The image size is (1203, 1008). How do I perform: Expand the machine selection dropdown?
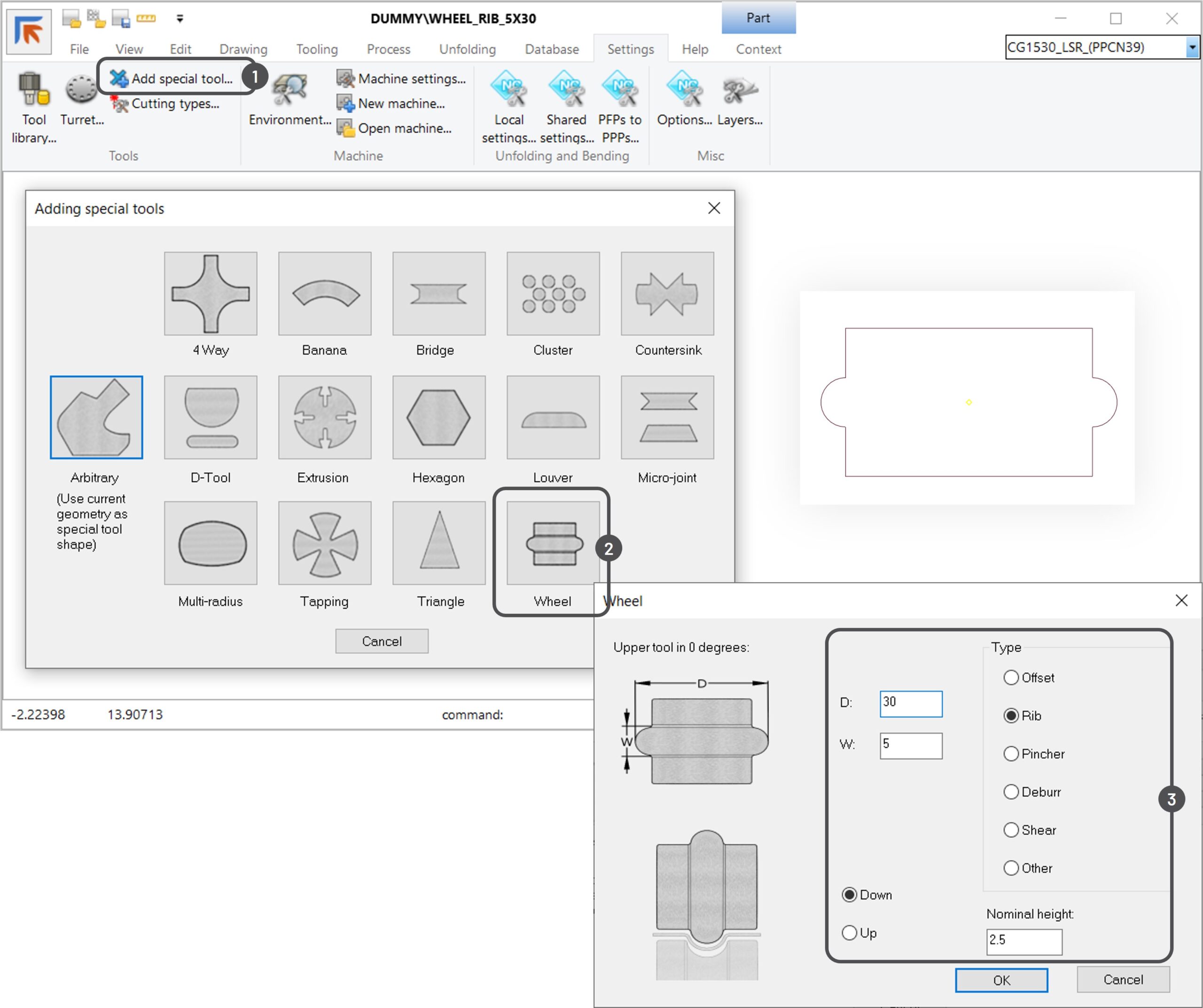tap(1192, 47)
